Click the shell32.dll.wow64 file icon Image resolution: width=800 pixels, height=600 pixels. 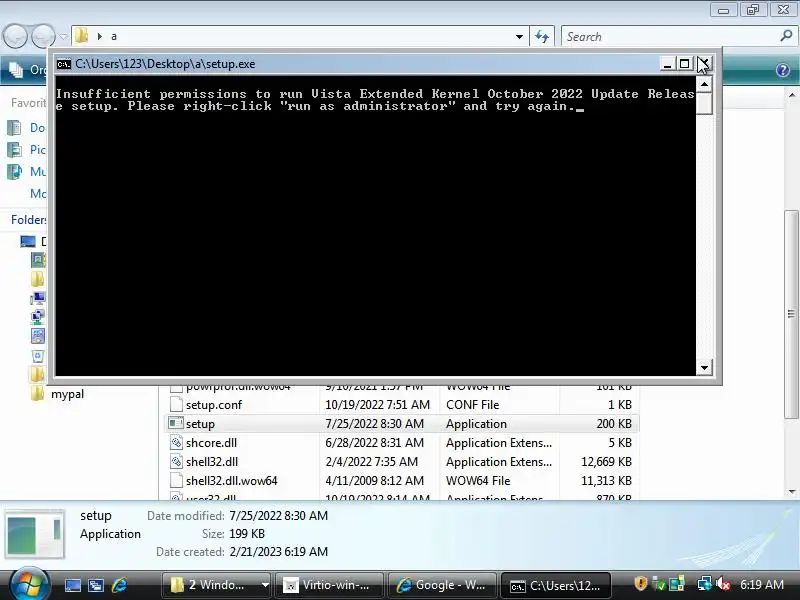pyautogui.click(x=176, y=481)
